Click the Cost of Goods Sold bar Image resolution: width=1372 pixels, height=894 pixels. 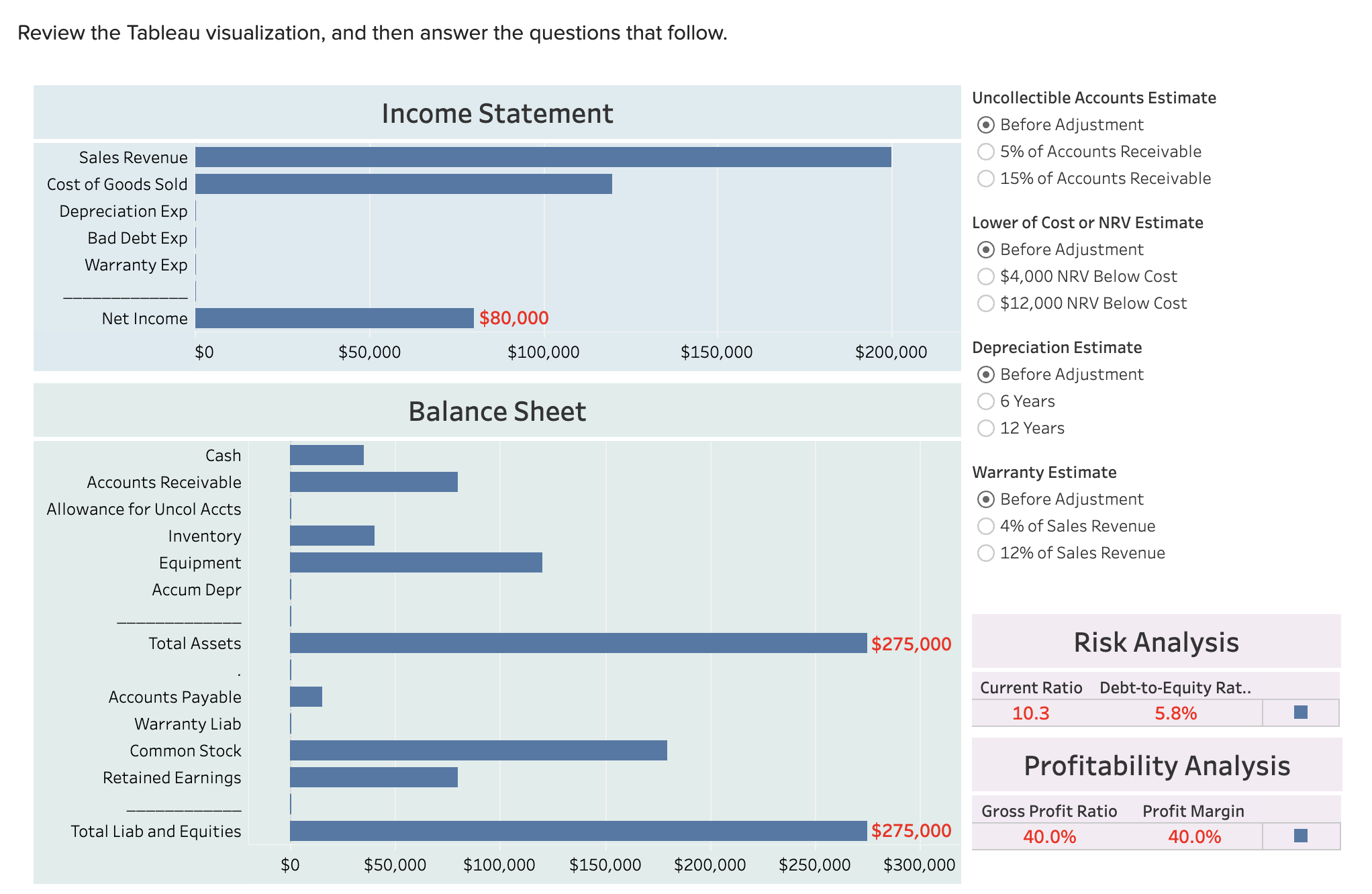pos(403,183)
